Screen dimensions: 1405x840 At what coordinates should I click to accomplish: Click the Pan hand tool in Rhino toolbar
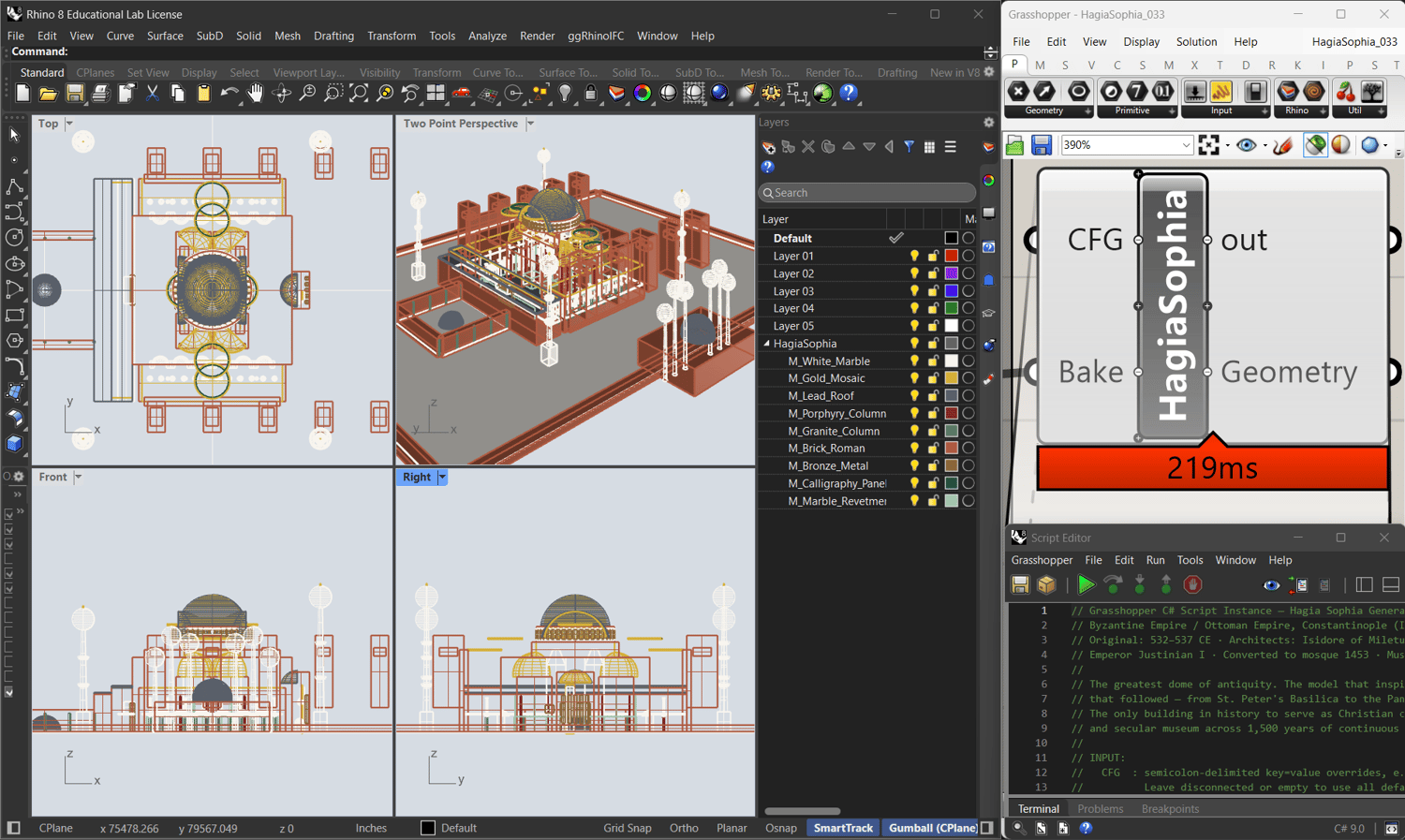[x=255, y=94]
